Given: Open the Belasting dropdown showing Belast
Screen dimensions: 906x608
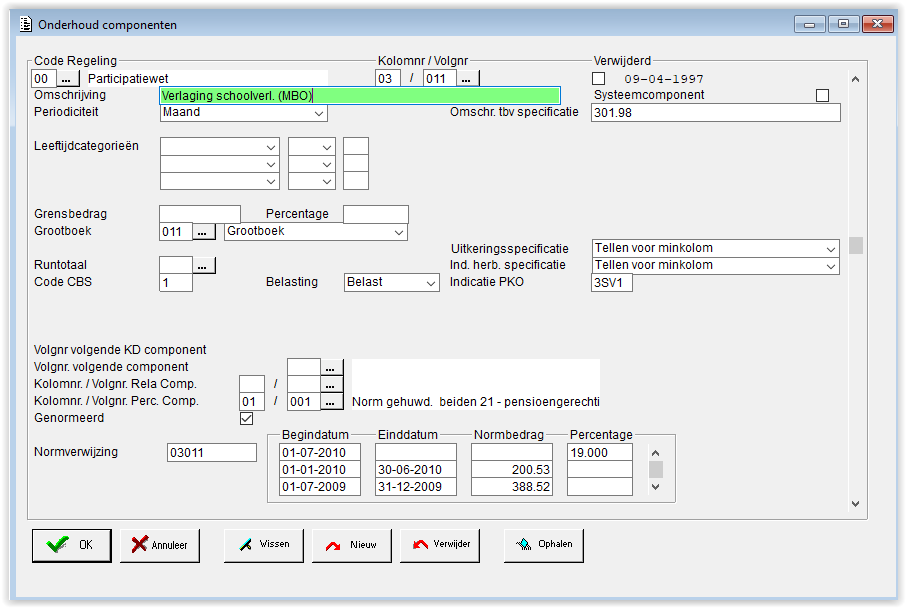Looking at the screenshot, I should tap(392, 283).
